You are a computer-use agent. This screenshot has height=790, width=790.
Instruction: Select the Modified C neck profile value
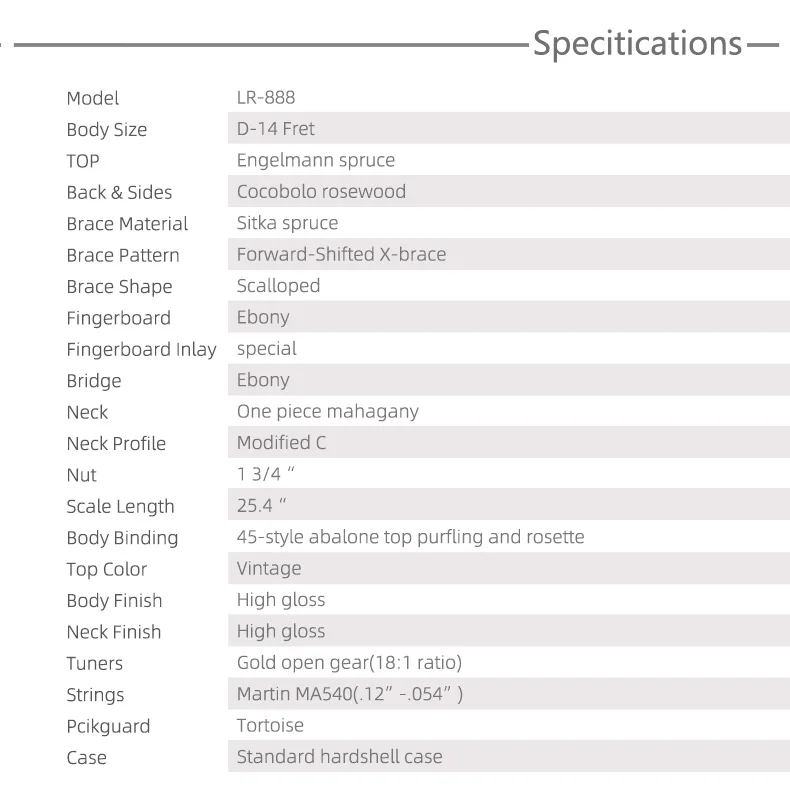coord(281,443)
